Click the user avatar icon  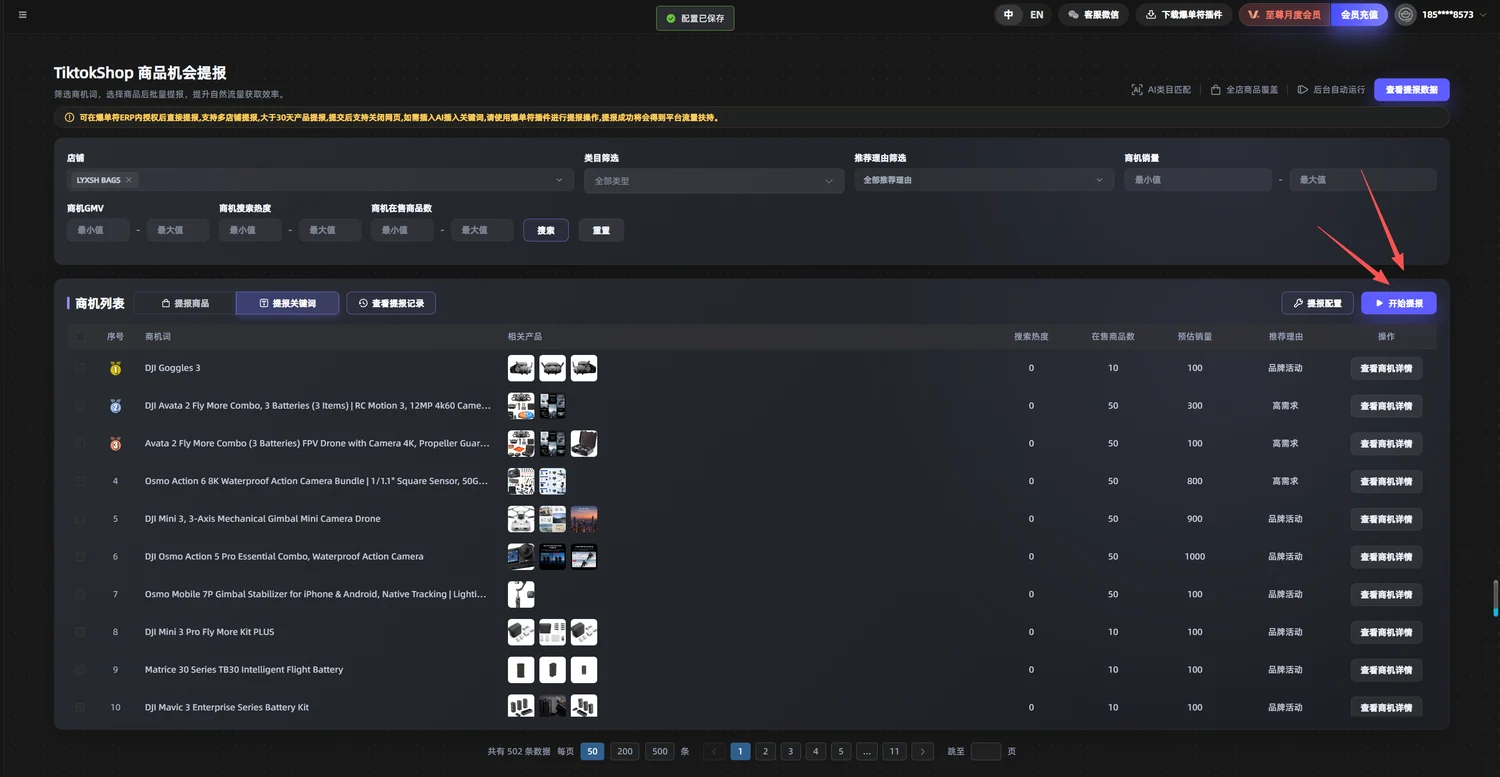(1406, 15)
